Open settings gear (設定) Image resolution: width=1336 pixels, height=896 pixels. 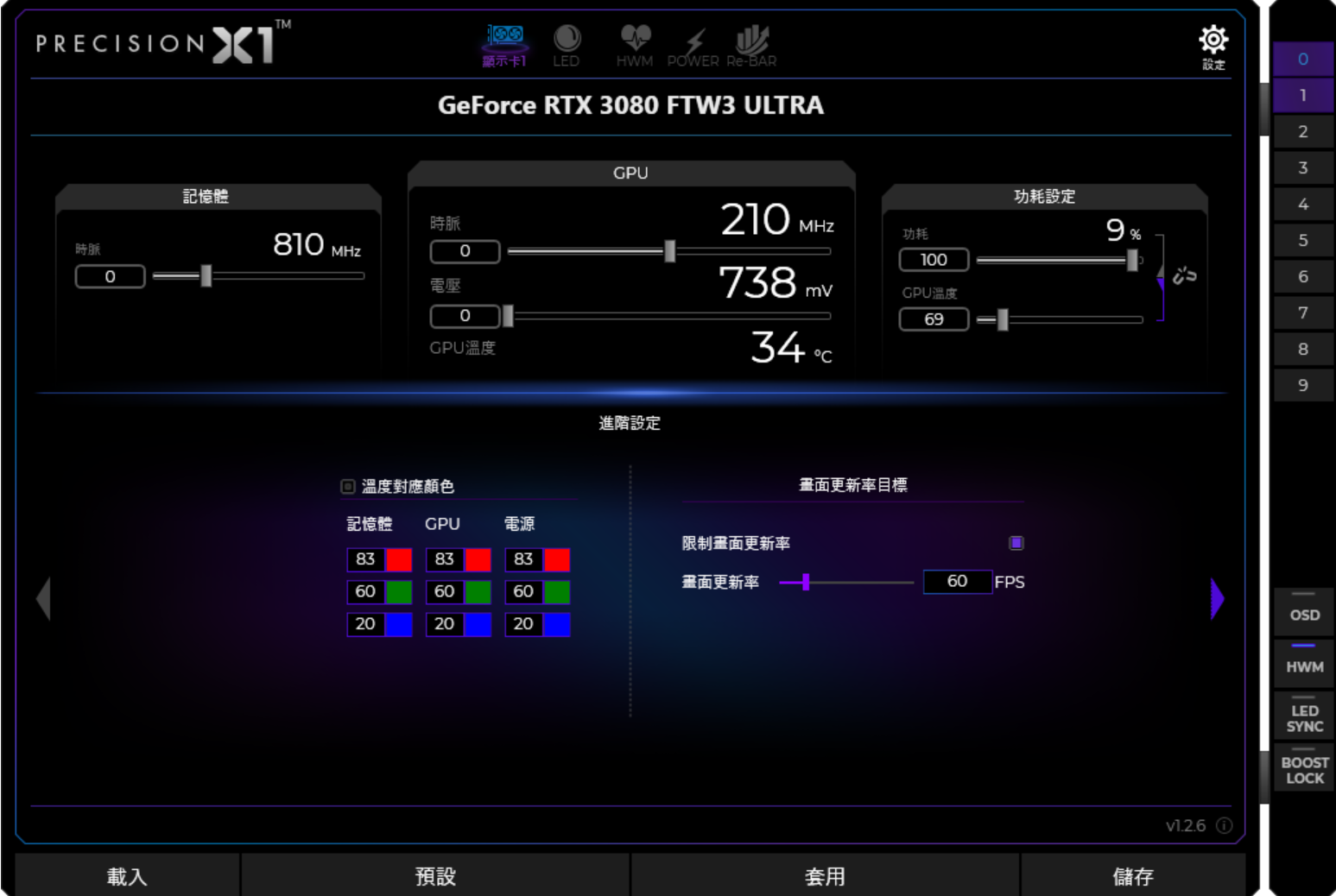coord(1213,47)
